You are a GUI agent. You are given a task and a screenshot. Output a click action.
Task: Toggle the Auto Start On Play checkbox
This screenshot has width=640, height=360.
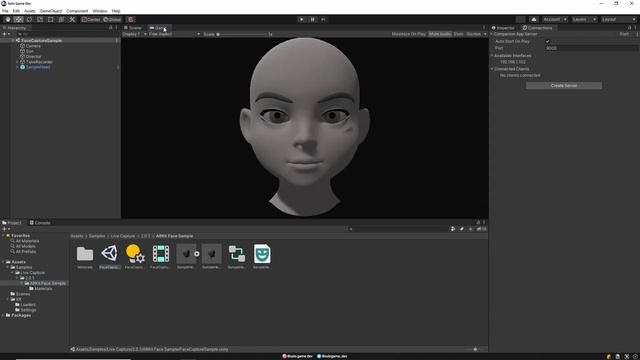(x=548, y=42)
